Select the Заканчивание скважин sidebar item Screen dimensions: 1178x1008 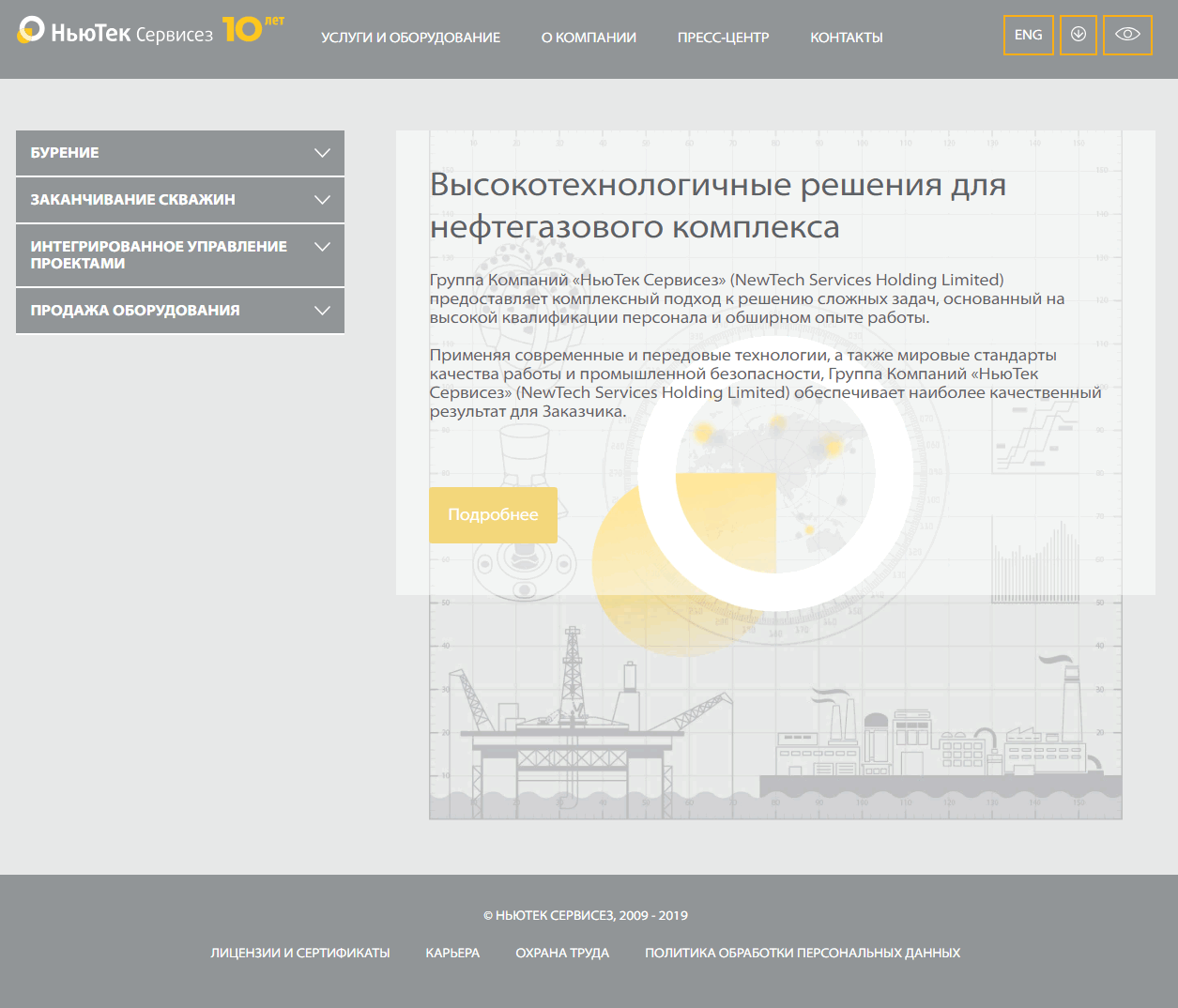click(x=180, y=200)
